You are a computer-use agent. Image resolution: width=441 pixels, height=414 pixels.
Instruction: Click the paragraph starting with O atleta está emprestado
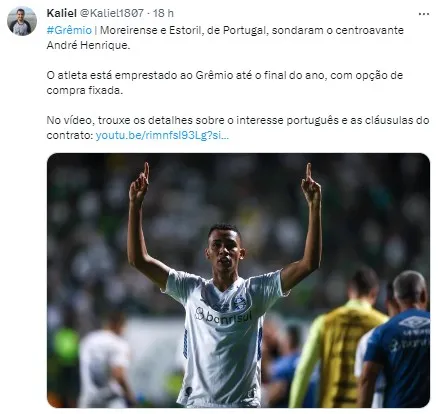coord(225,83)
